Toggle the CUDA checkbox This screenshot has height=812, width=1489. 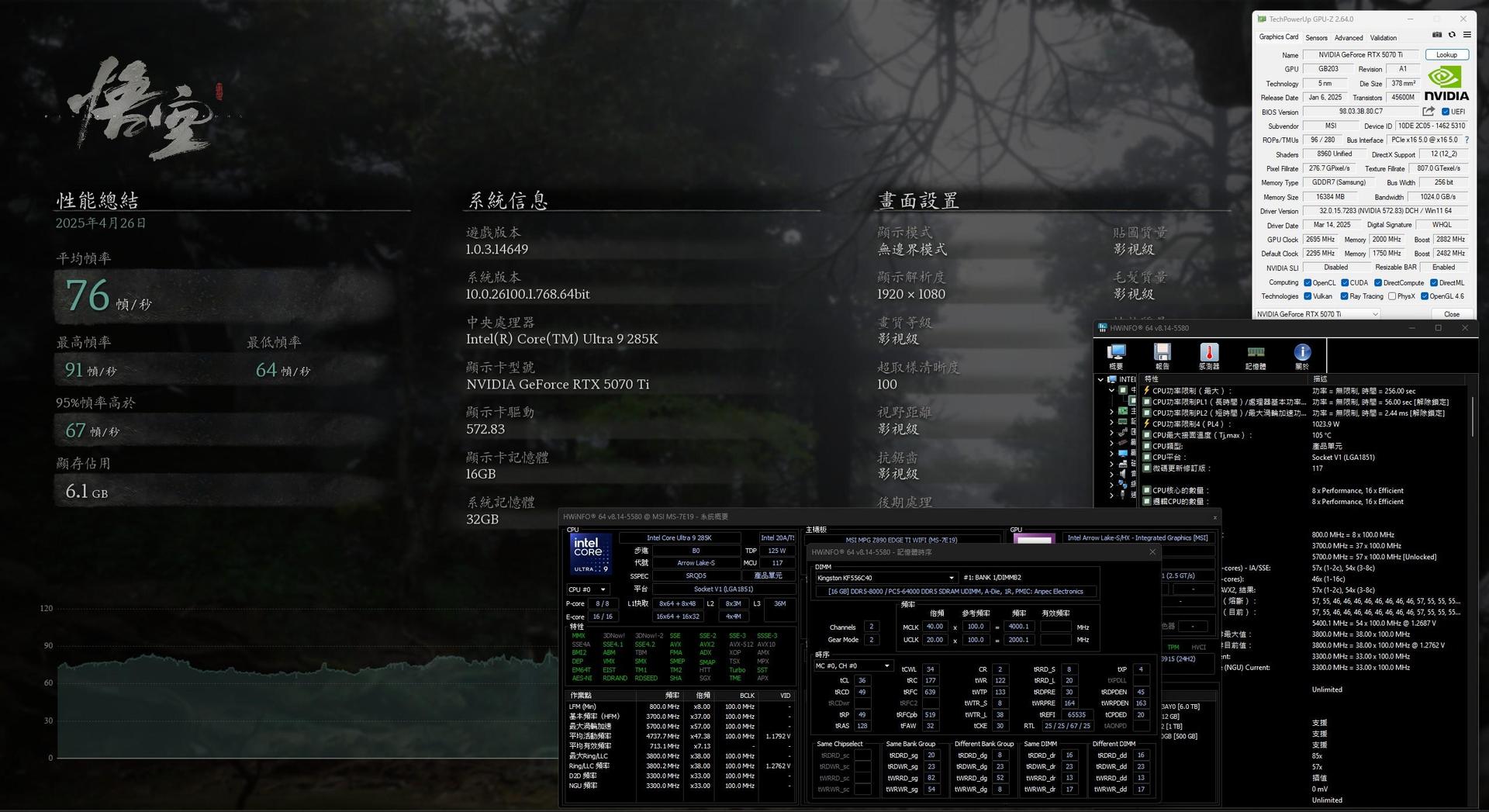click(1345, 283)
